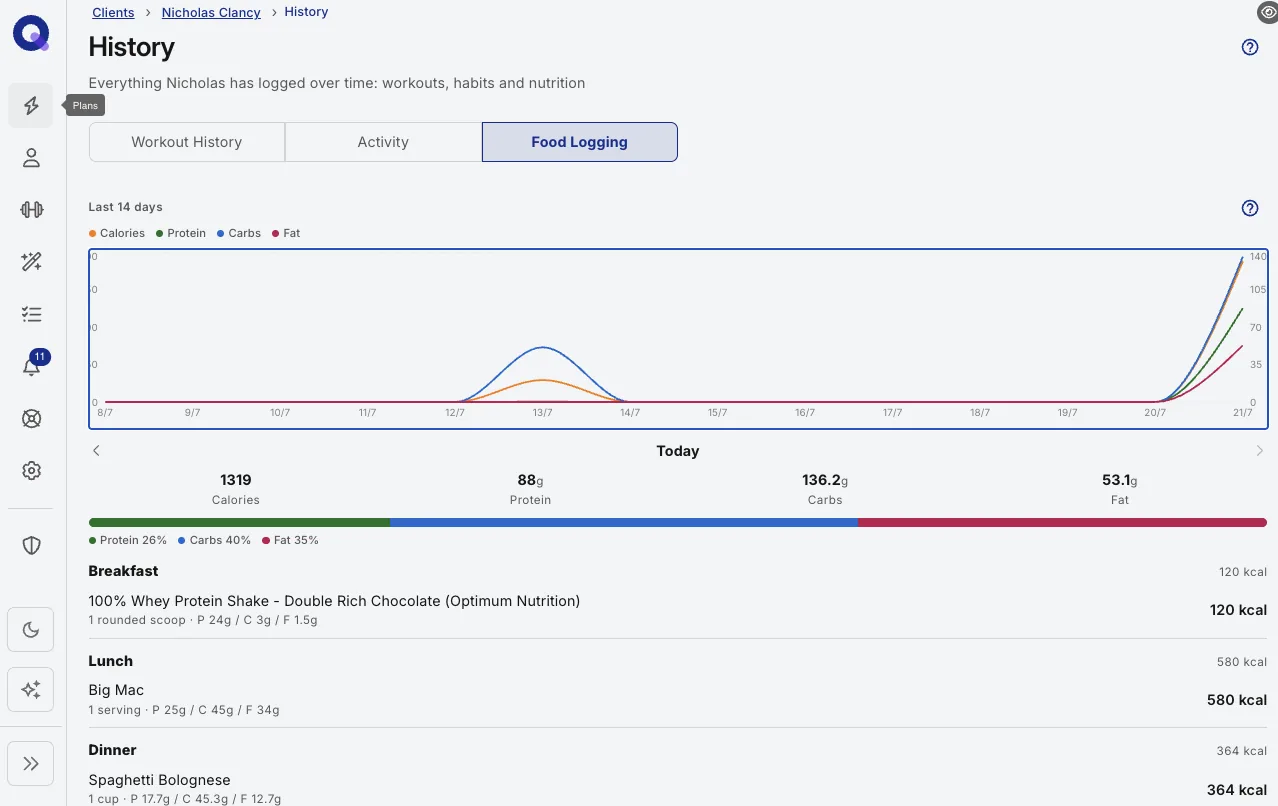This screenshot has width=1278, height=806.
Task: Click the Lunch meal heading
Action: pyautogui.click(x=111, y=661)
